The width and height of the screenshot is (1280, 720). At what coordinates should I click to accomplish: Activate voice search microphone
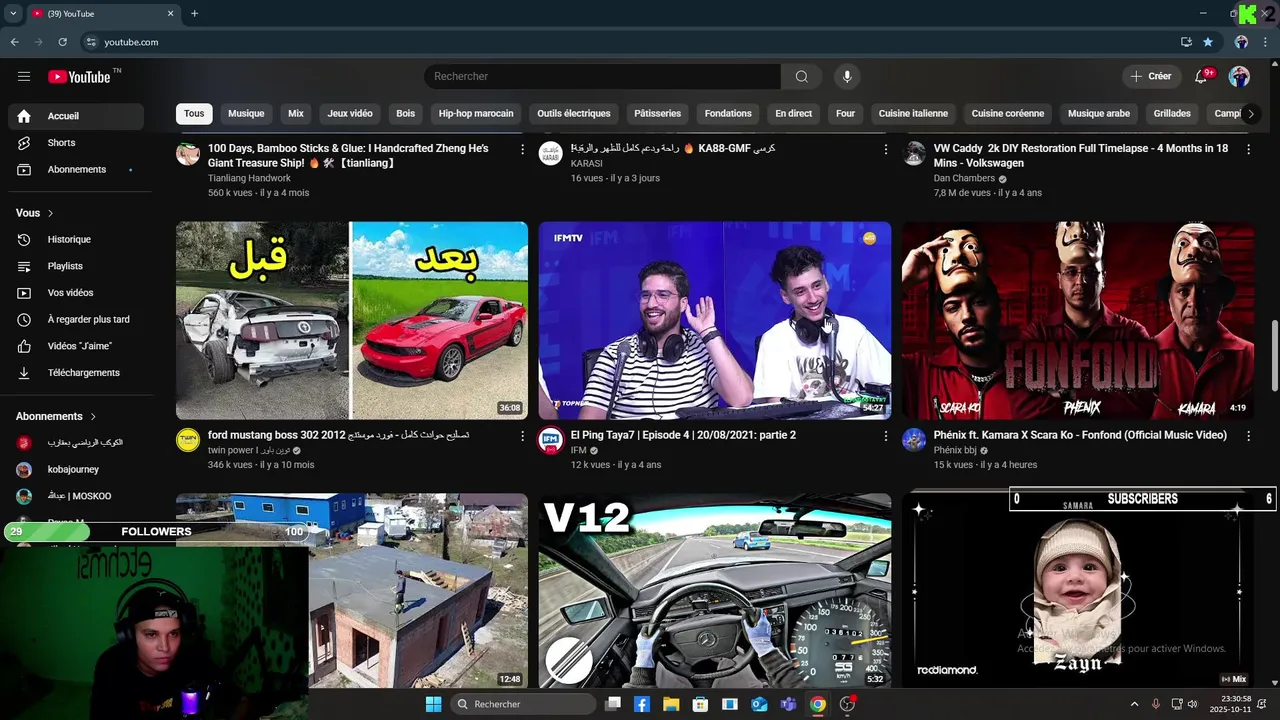pos(847,77)
